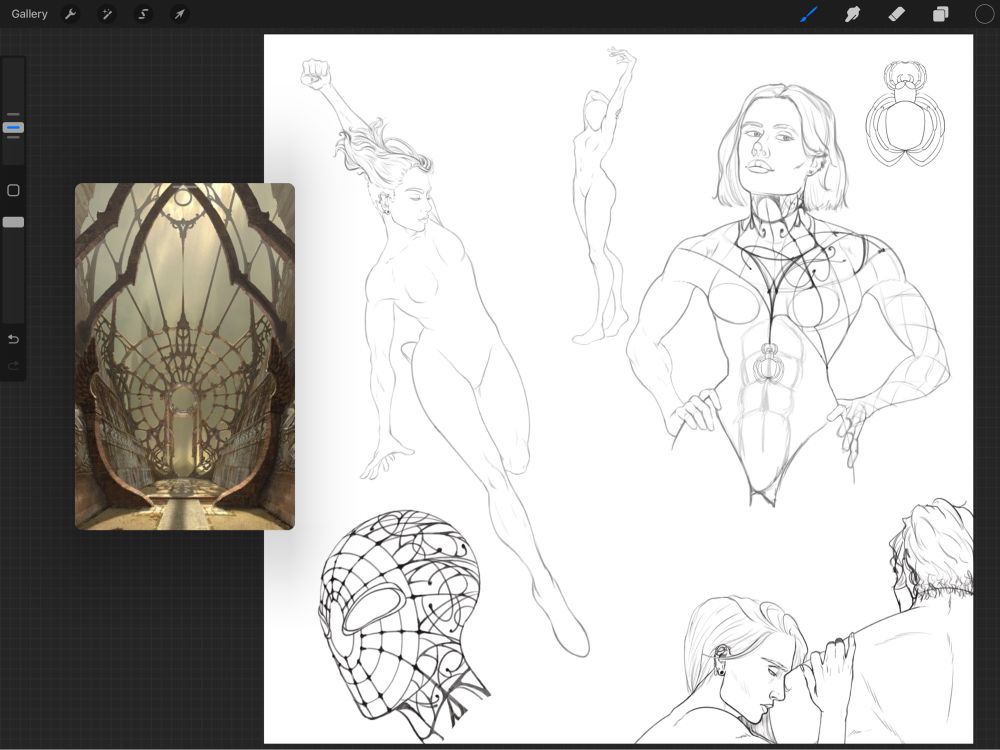Return to the Gallery
This screenshot has width=1000, height=750.
point(29,14)
